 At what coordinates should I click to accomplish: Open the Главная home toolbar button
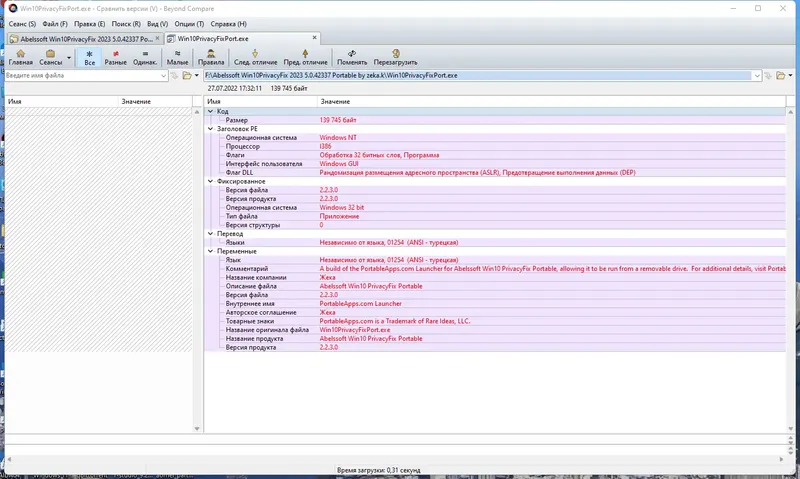coord(20,57)
